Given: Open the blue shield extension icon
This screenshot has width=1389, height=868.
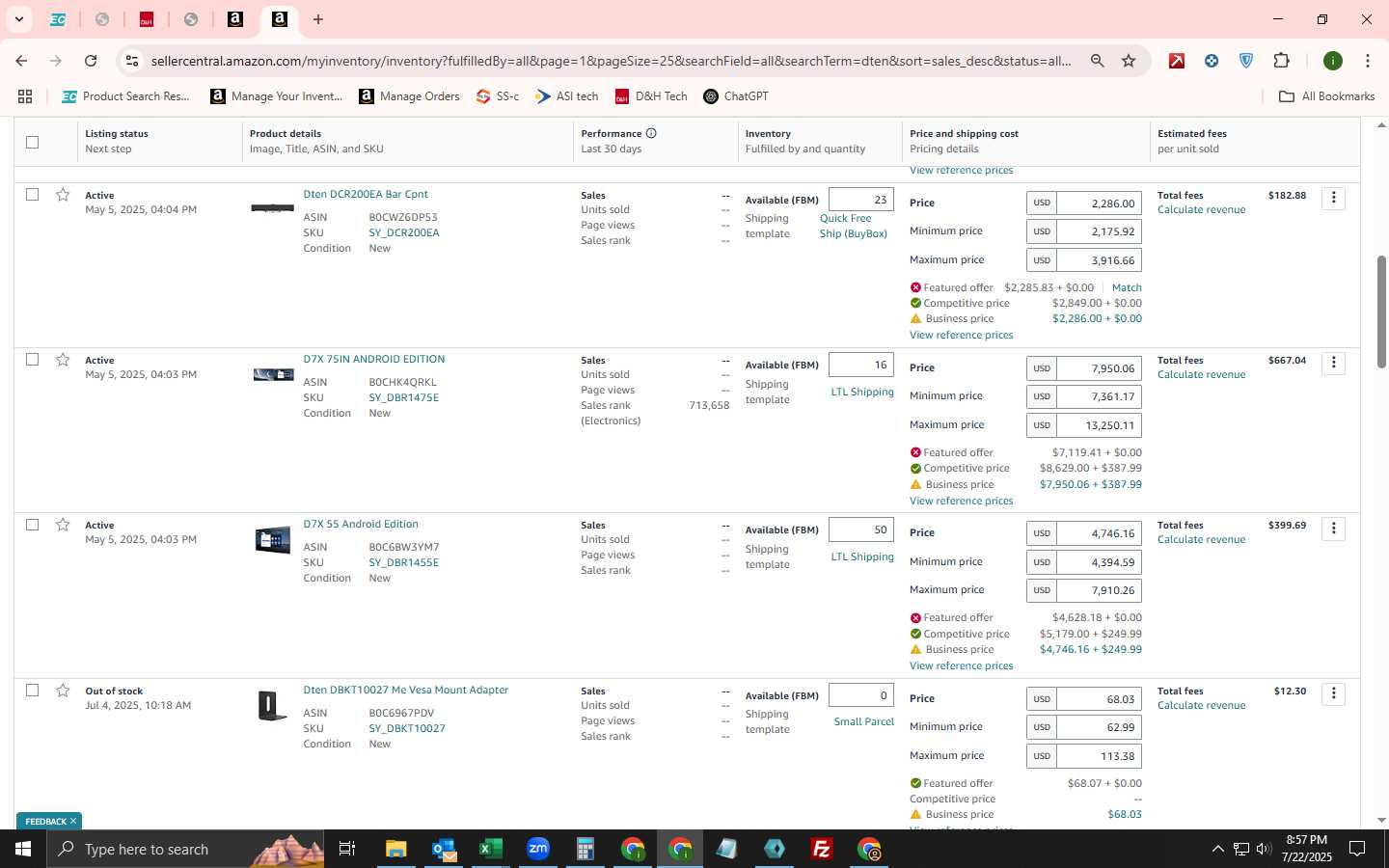Looking at the screenshot, I should (x=1246, y=61).
